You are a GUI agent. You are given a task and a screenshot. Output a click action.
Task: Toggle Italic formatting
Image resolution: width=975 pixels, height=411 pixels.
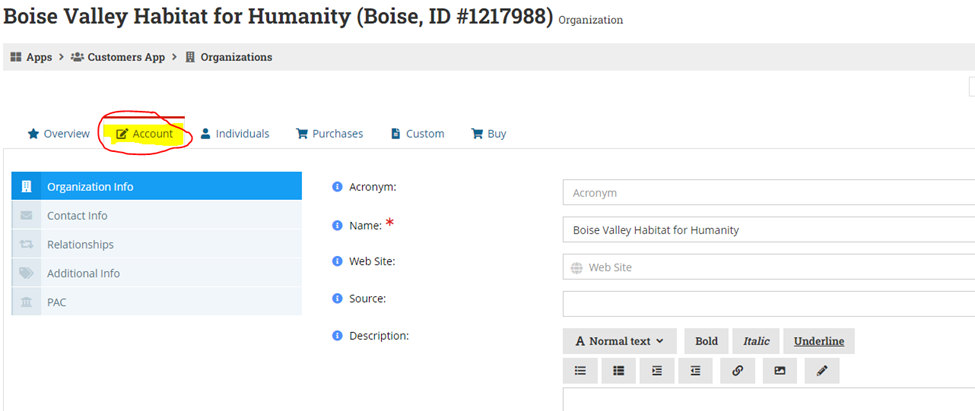[x=756, y=341]
